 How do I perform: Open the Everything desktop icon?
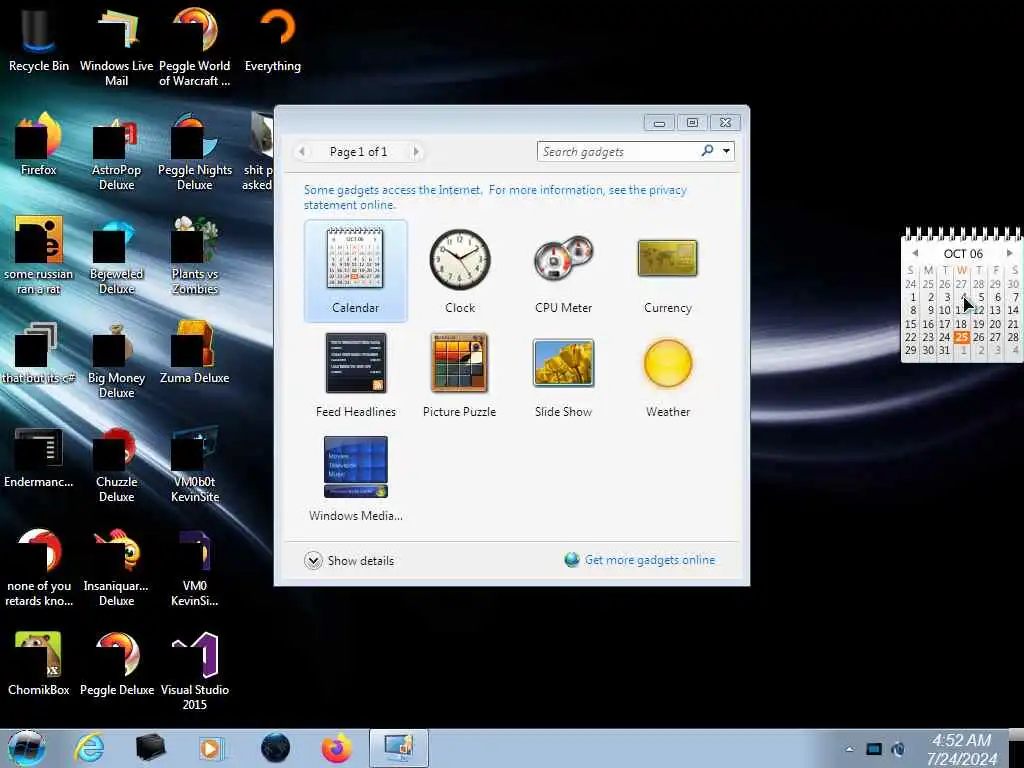(273, 40)
